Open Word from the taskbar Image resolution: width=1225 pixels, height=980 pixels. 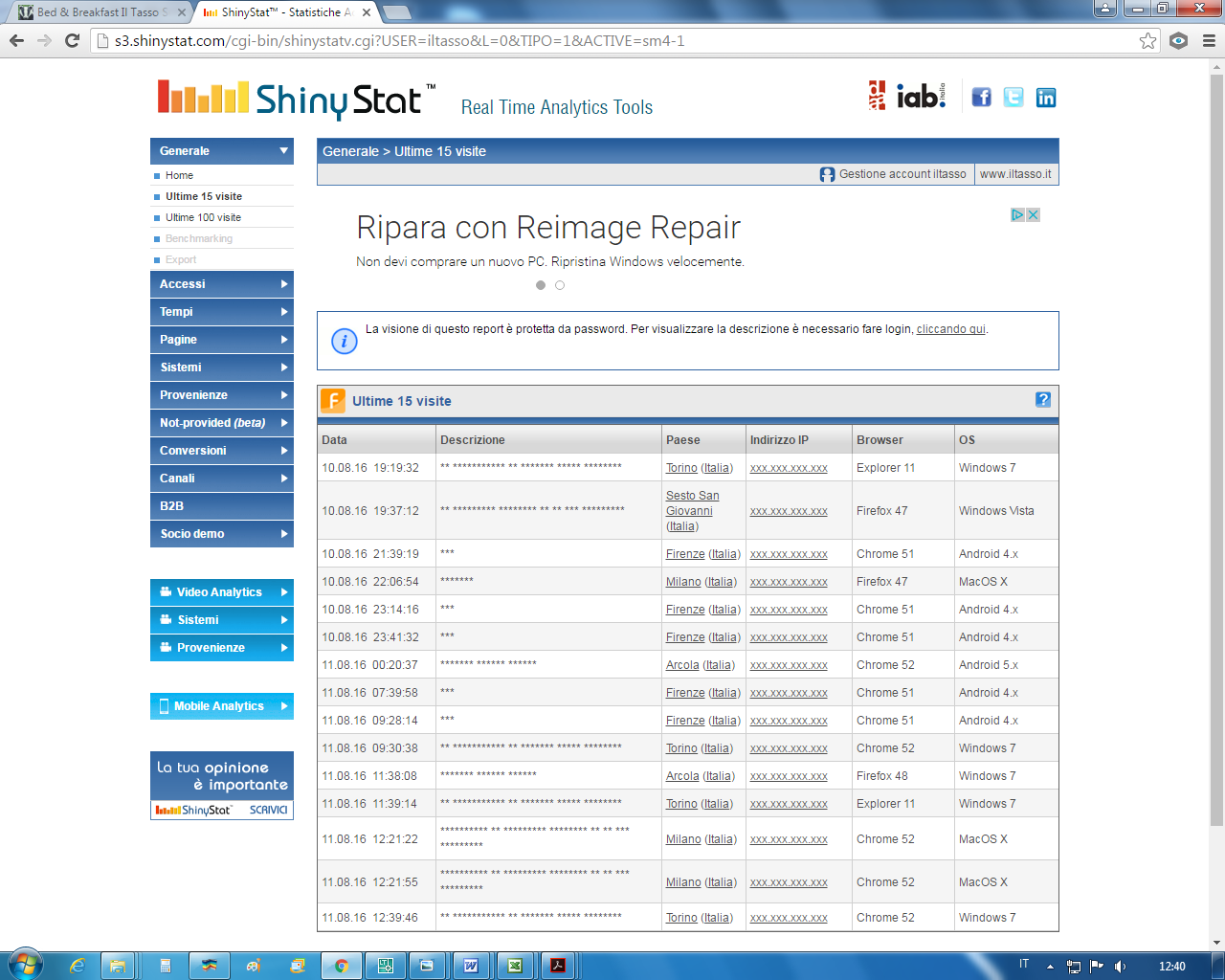(471, 966)
